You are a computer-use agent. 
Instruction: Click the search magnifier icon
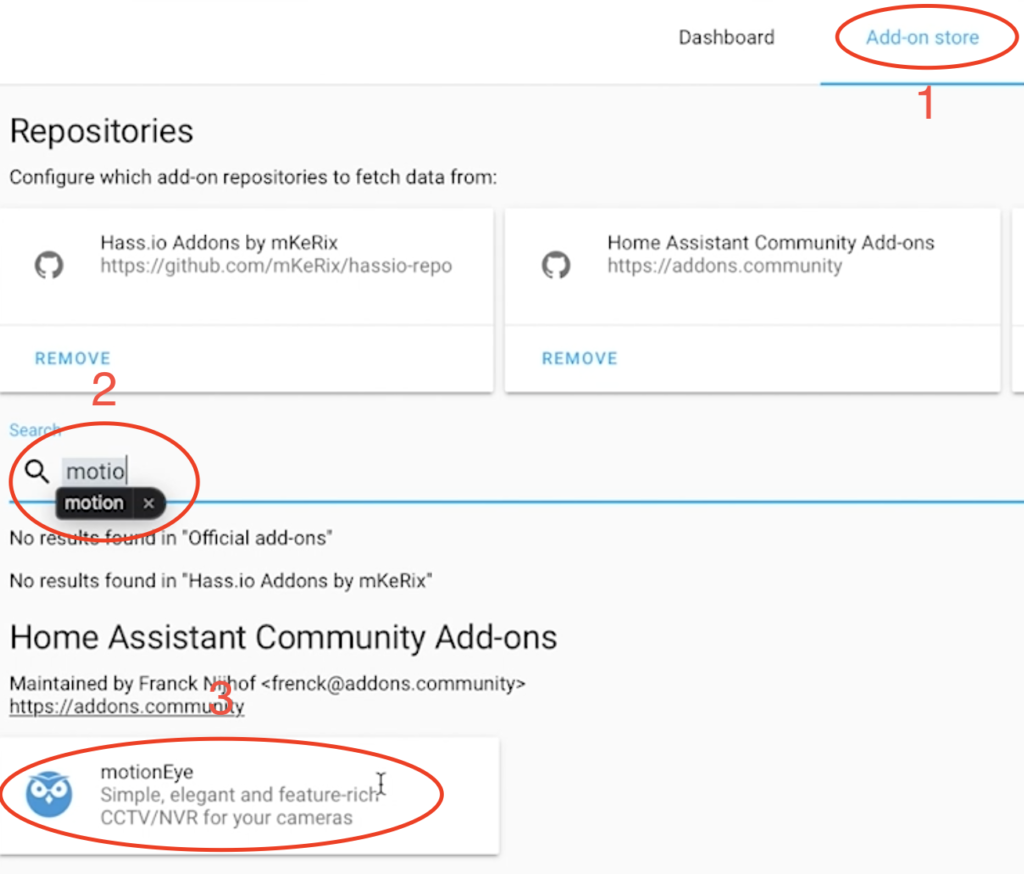coord(37,471)
